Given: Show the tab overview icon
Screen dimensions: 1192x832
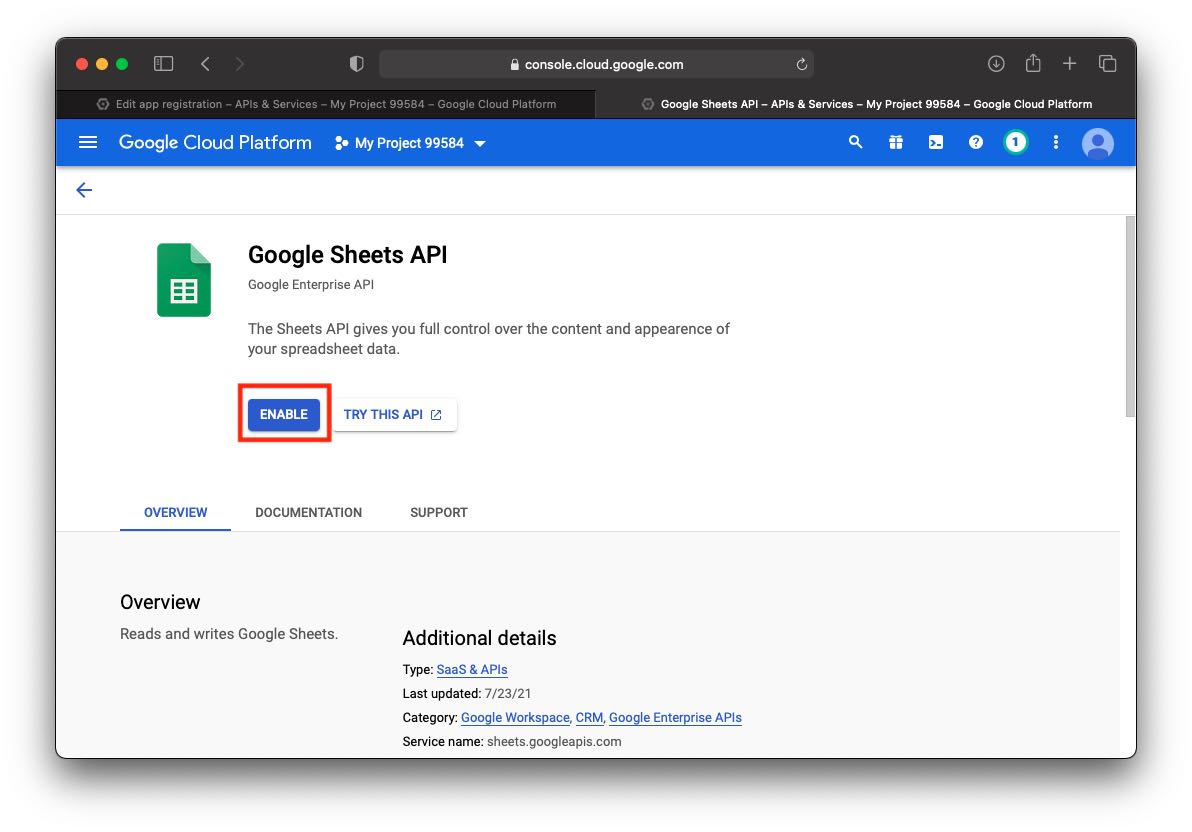Looking at the screenshot, I should [x=1107, y=64].
